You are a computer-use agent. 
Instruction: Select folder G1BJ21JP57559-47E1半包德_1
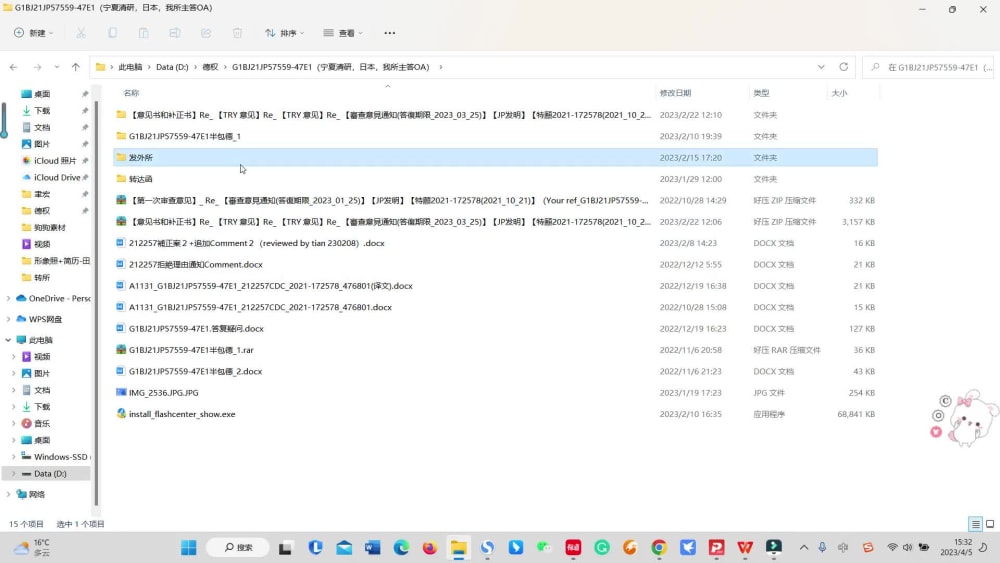pyautogui.click(x=495, y=136)
